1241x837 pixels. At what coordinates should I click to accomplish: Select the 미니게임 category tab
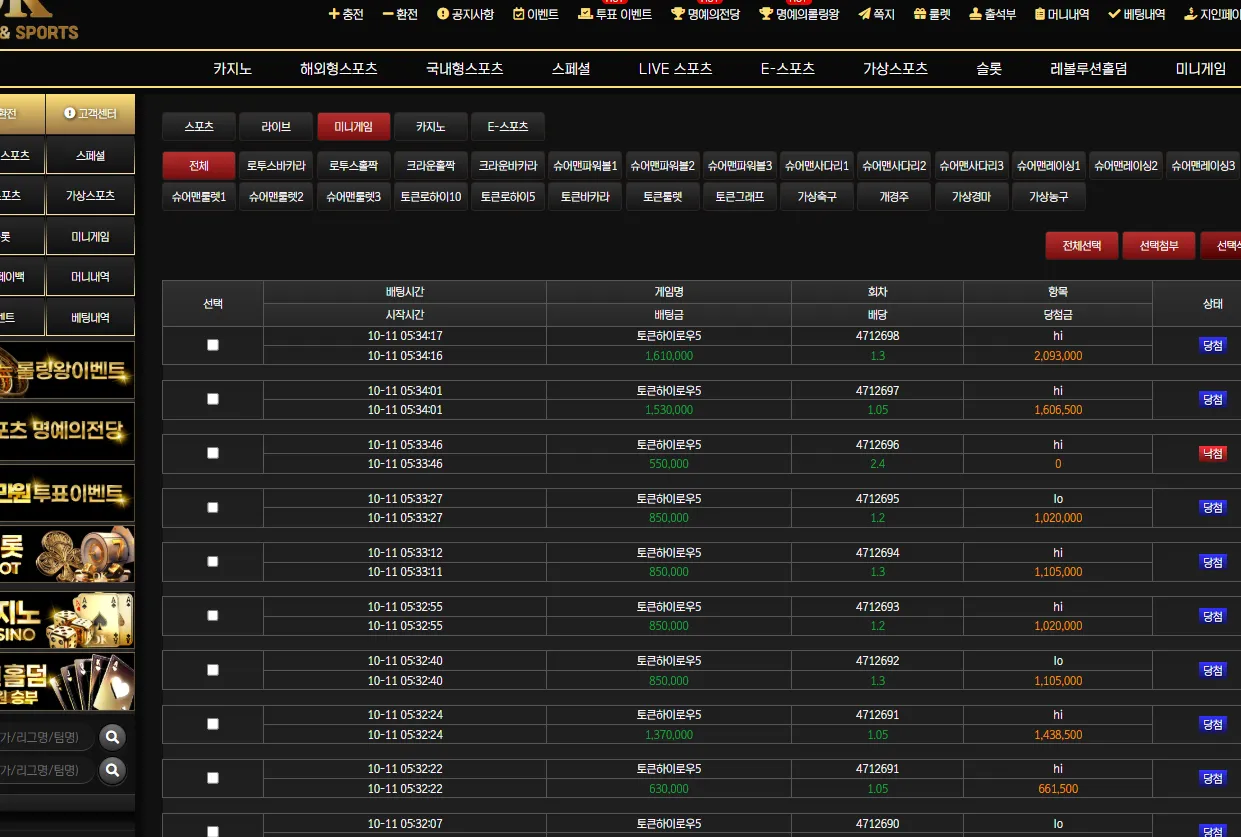(x=354, y=126)
